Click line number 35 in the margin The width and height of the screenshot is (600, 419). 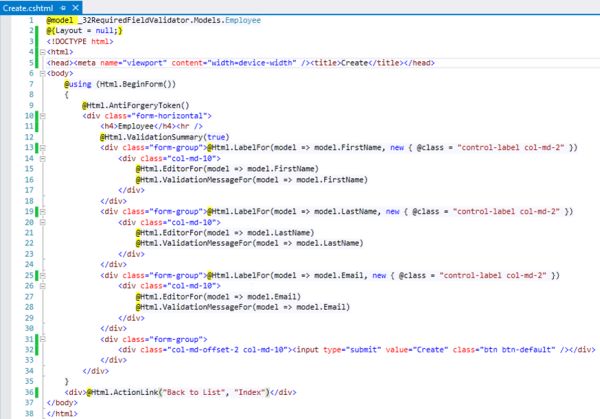29,382
